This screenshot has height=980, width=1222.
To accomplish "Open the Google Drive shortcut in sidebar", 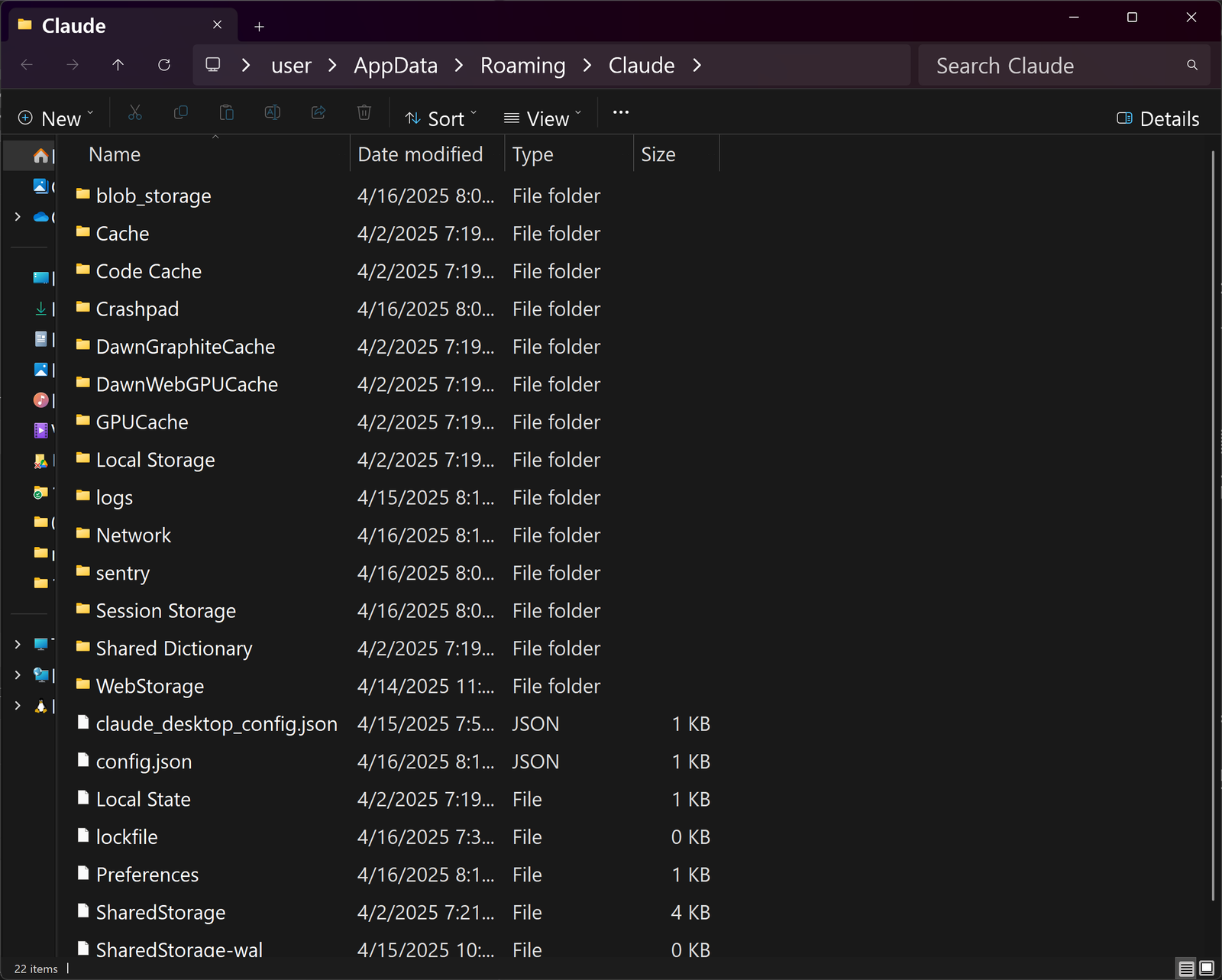I will pyautogui.click(x=41, y=461).
